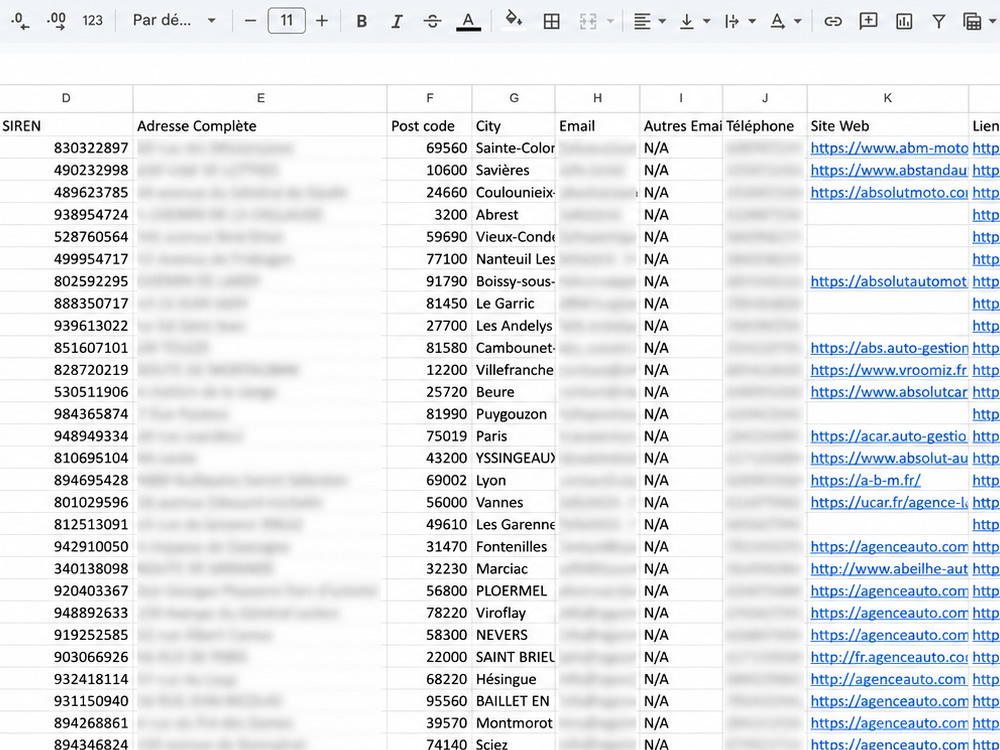The width and height of the screenshot is (1000, 750).
Task: Expand the merge cells options arrow
Action: coord(610,21)
